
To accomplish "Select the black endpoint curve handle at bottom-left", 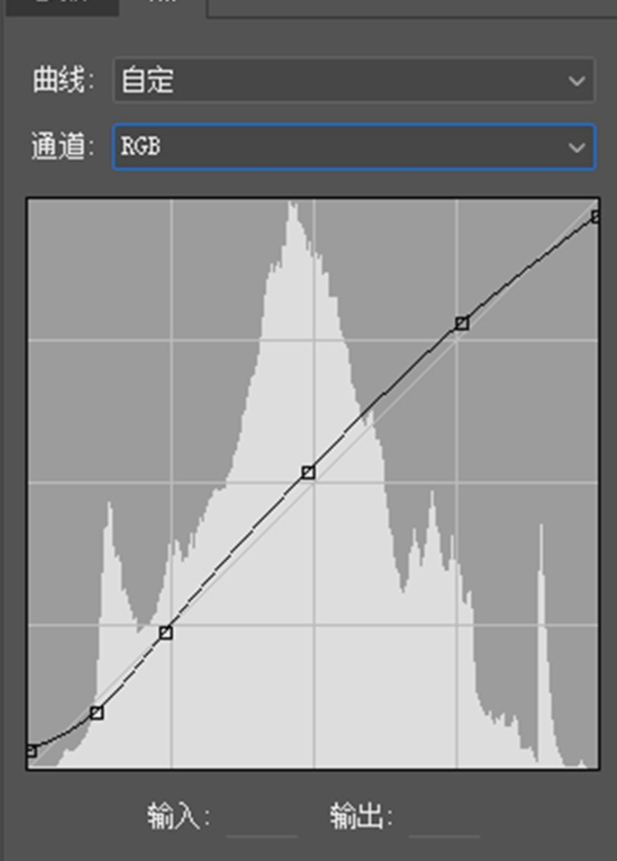I will click(x=31, y=751).
